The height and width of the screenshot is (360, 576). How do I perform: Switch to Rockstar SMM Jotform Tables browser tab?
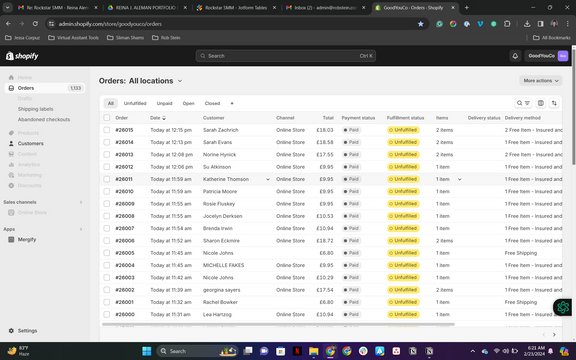pyautogui.click(x=236, y=8)
